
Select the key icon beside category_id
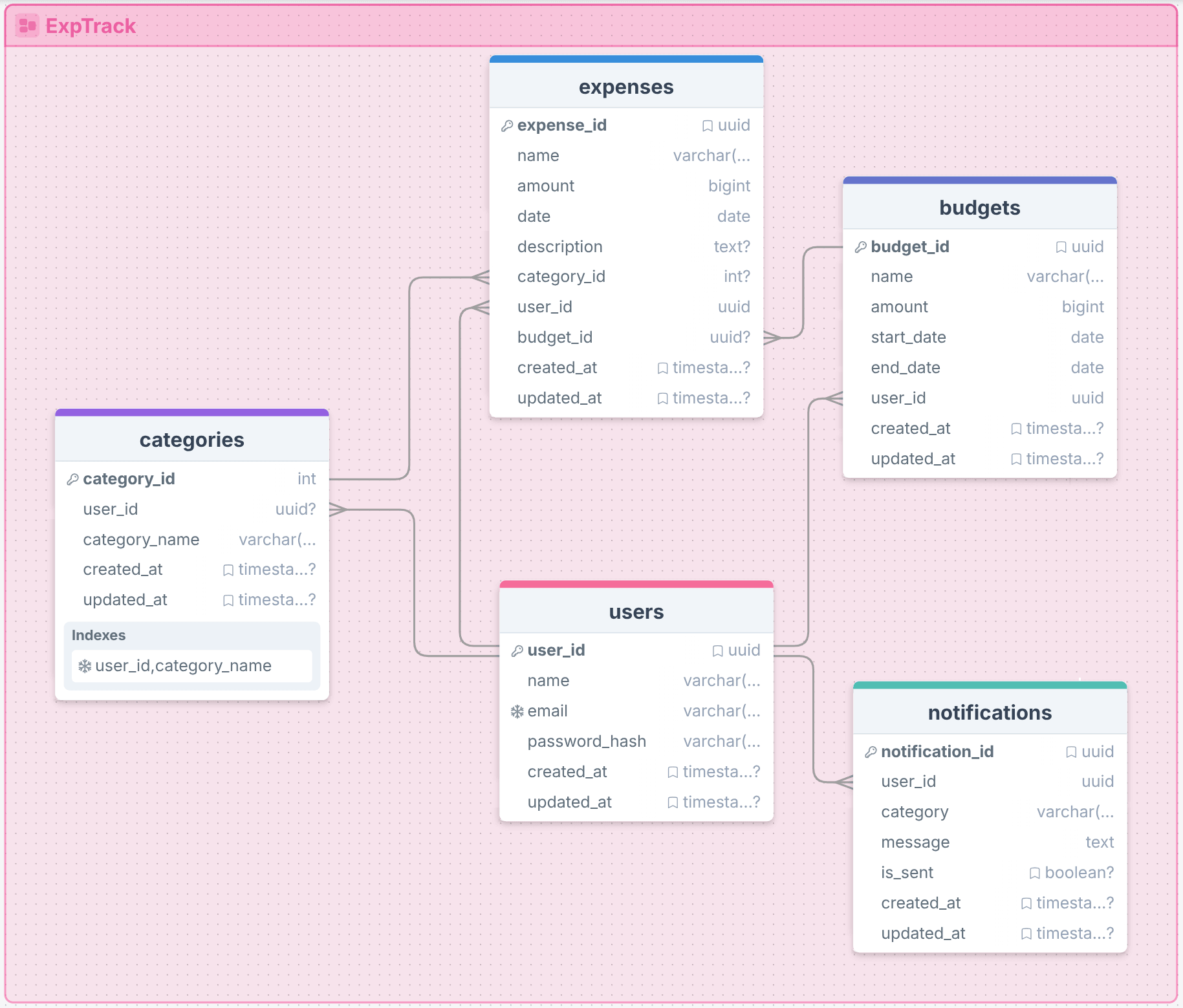tap(72, 478)
